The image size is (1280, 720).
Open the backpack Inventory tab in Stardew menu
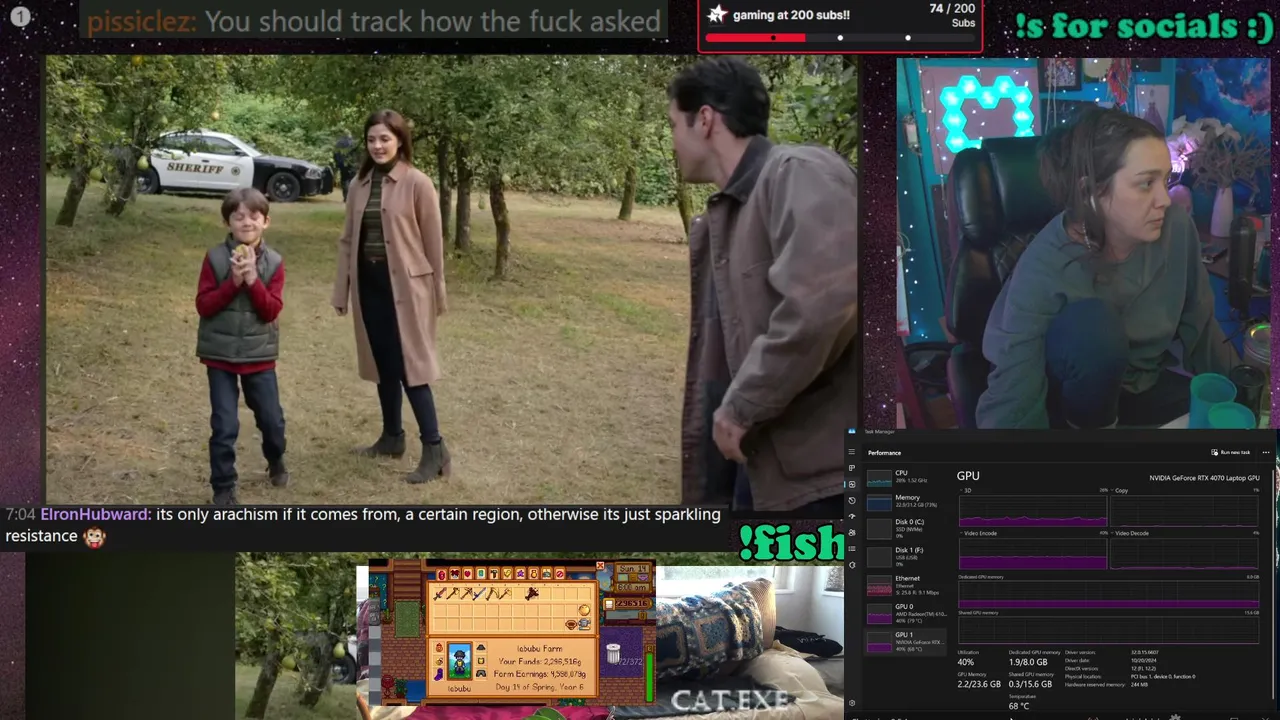[x=441, y=574]
